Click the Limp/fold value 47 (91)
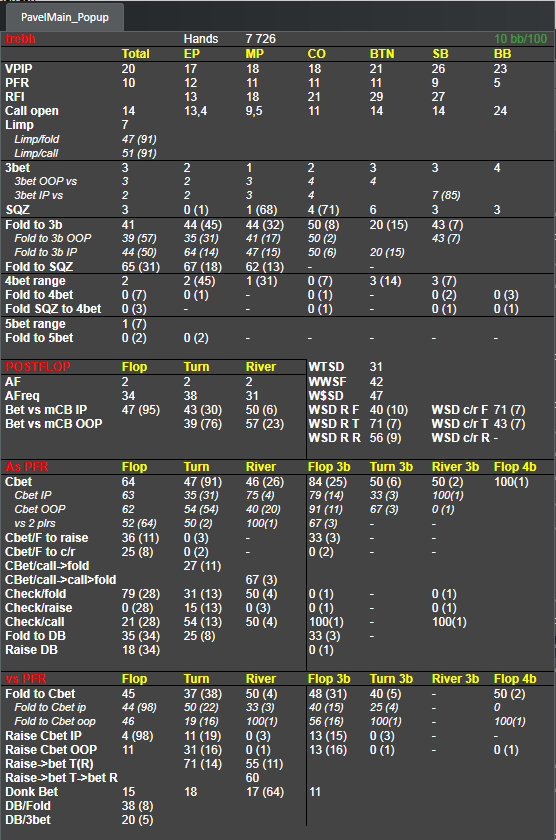This screenshot has width=556, height=840. (139, 139)
